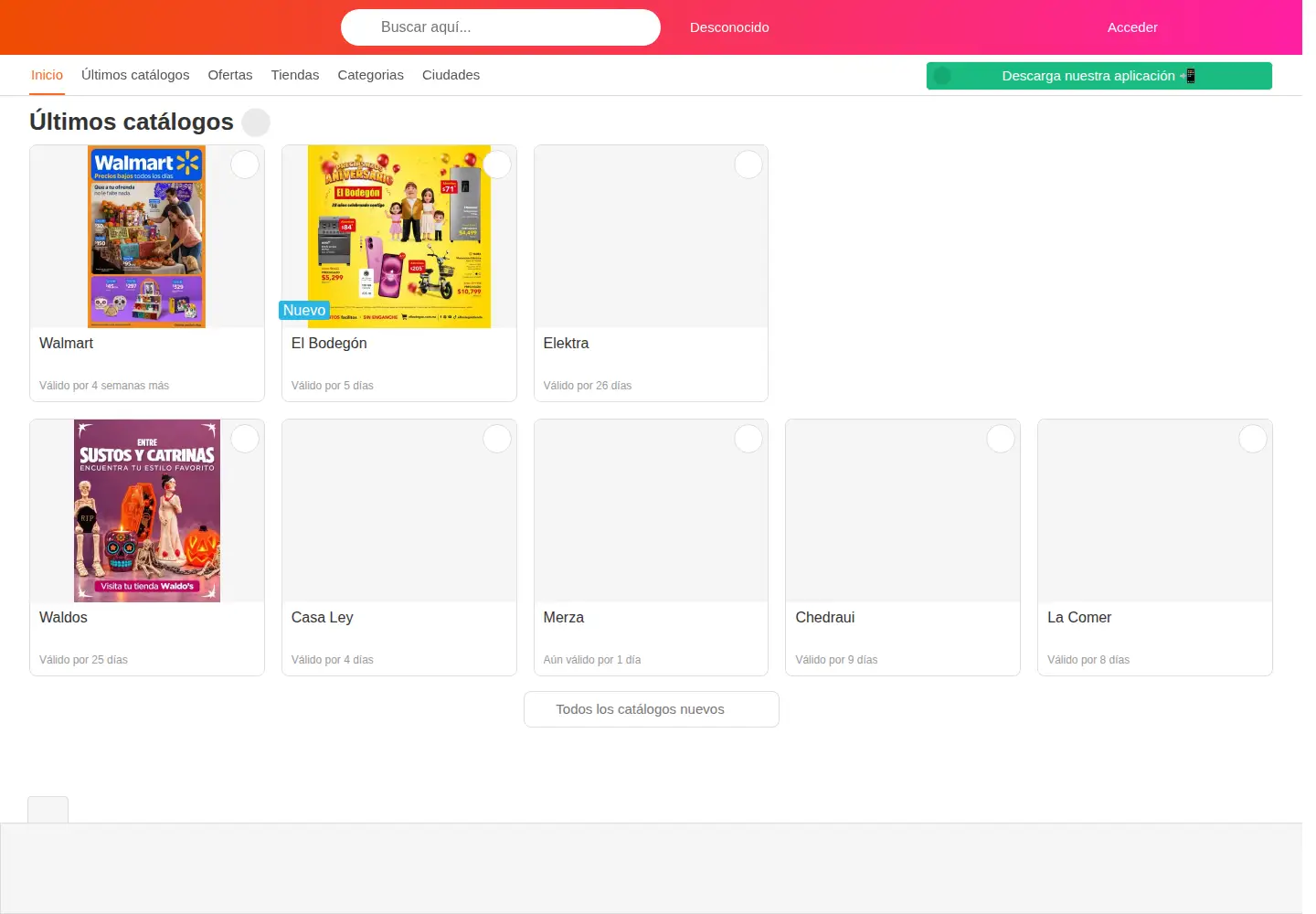
Task: Click the round button on the Elektra card
Action: pyautogui.click(x=748, y=165)
